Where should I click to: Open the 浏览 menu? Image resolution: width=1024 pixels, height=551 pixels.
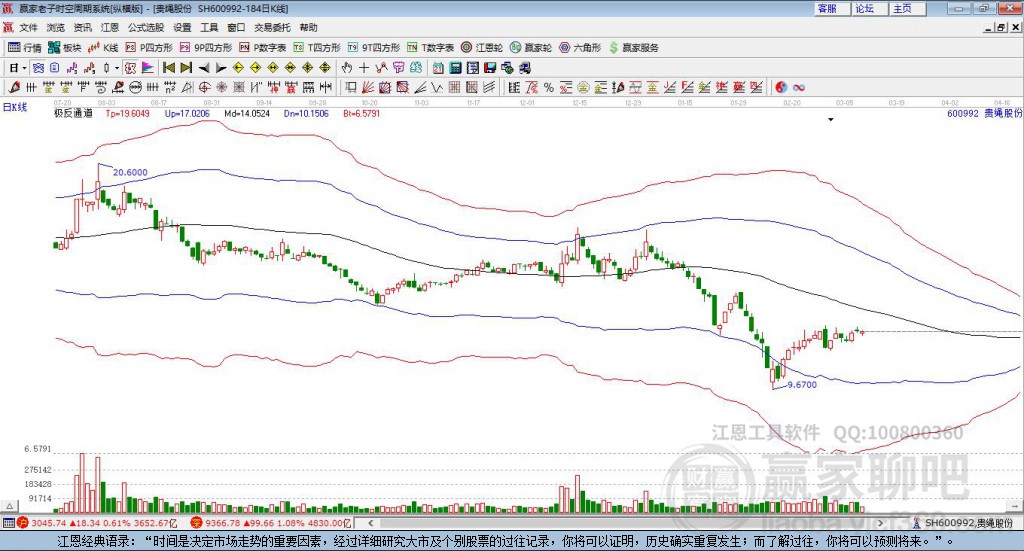click(56, 27)
